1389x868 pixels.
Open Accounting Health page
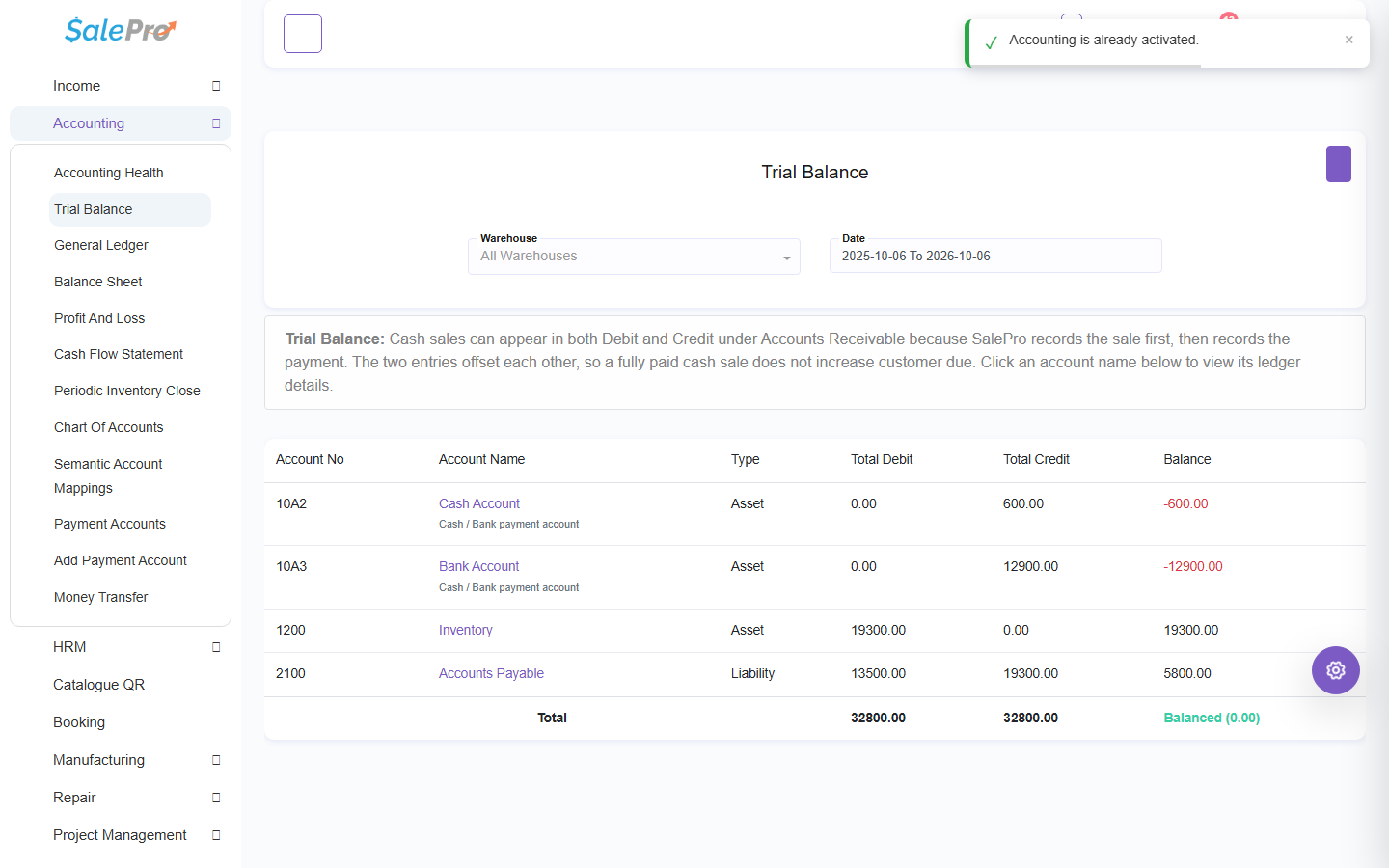[x=109, y=173]
